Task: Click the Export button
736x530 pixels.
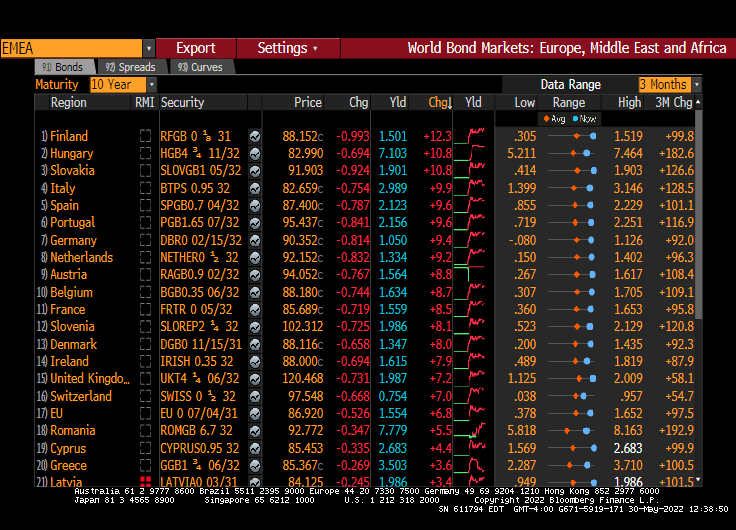Action: pos(196,48)
